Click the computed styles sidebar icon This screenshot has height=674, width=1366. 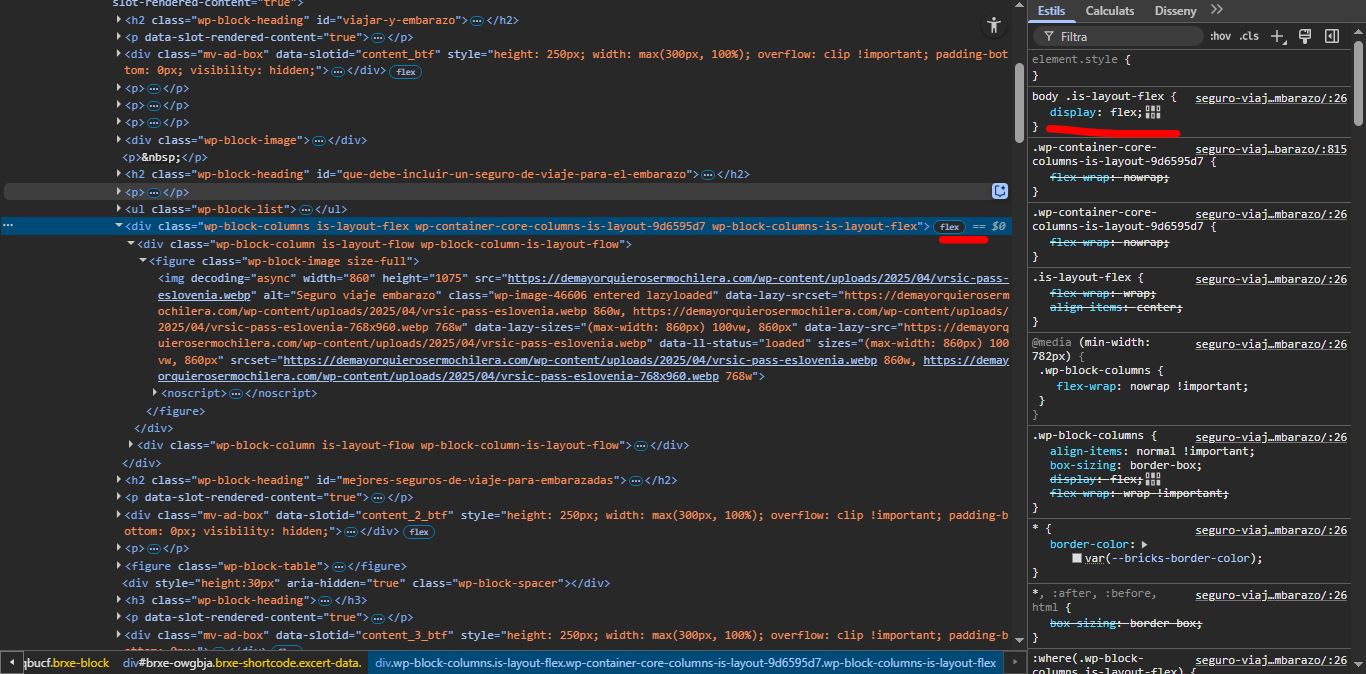(1332, 36)
